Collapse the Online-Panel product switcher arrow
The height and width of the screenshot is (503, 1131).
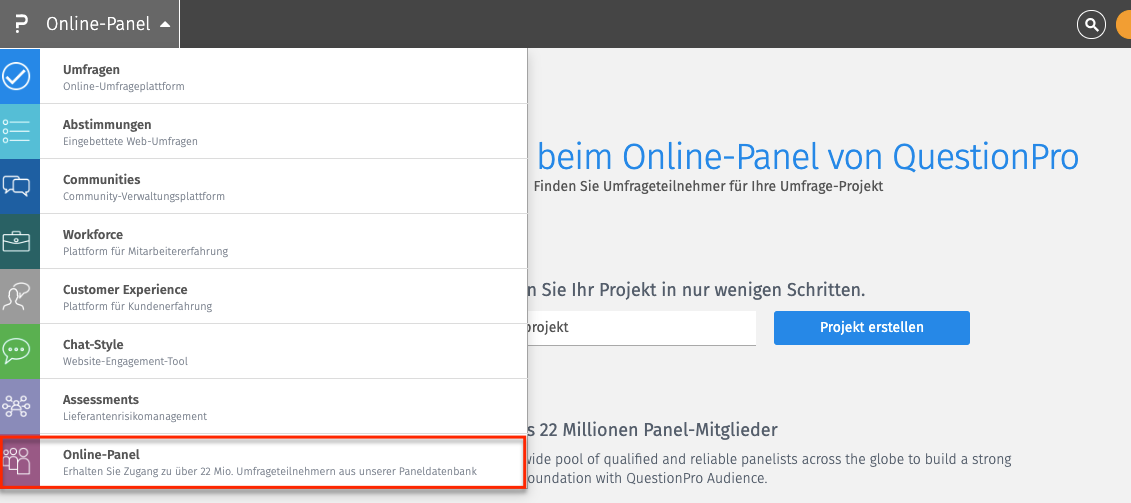[x=165, y=24]
